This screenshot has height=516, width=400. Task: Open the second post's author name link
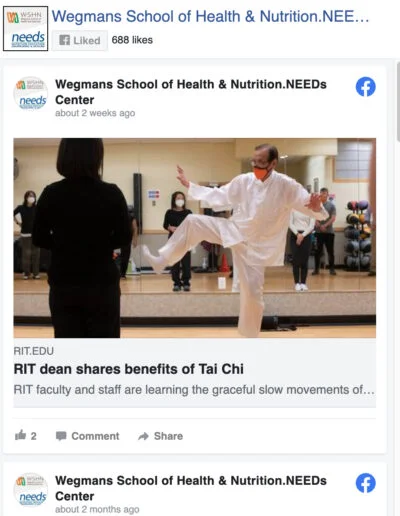(x=191, y=488)
